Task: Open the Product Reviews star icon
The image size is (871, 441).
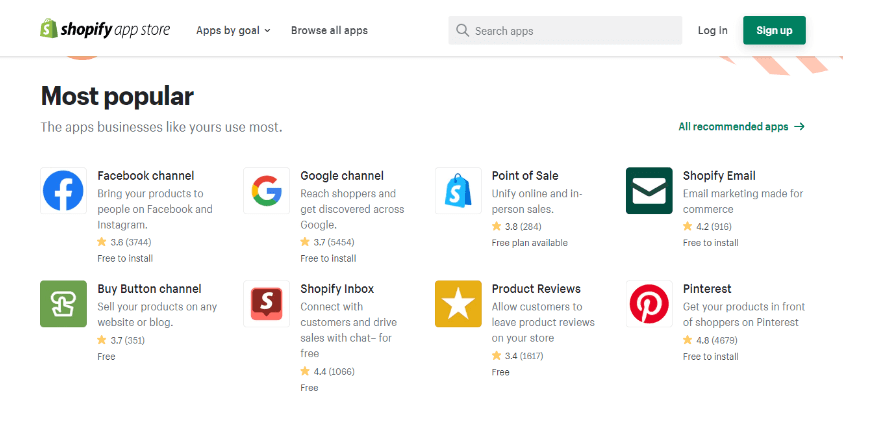Action: tap(458, 304)
